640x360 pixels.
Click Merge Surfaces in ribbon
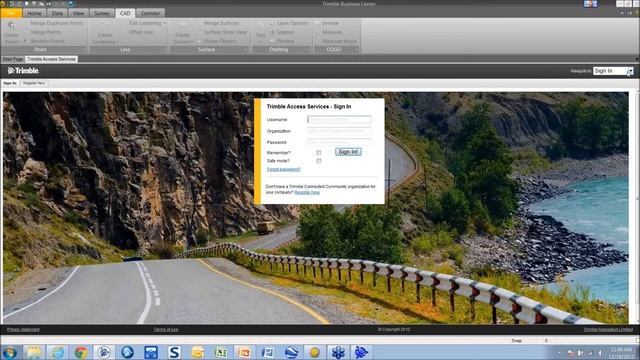click(221, 23)
